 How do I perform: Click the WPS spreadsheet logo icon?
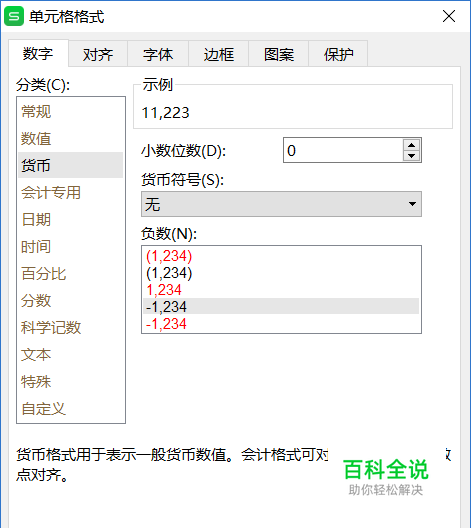coord(14,16)
